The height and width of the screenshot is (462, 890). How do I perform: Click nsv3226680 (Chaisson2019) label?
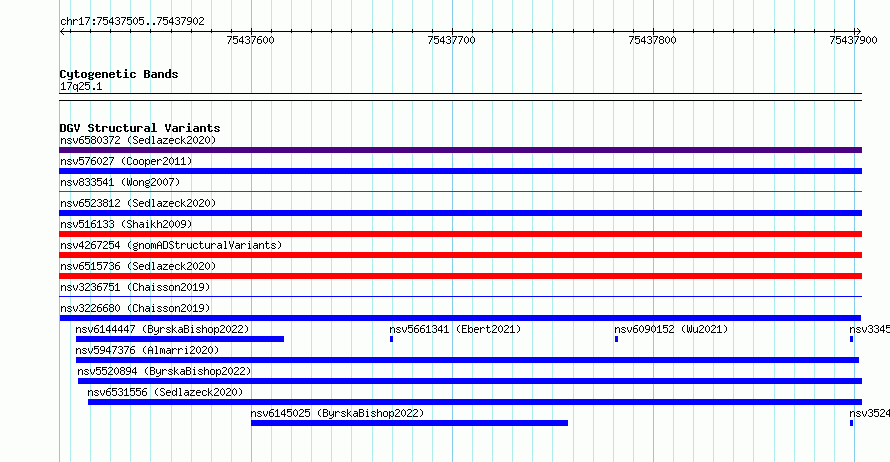tap(135, 308)
